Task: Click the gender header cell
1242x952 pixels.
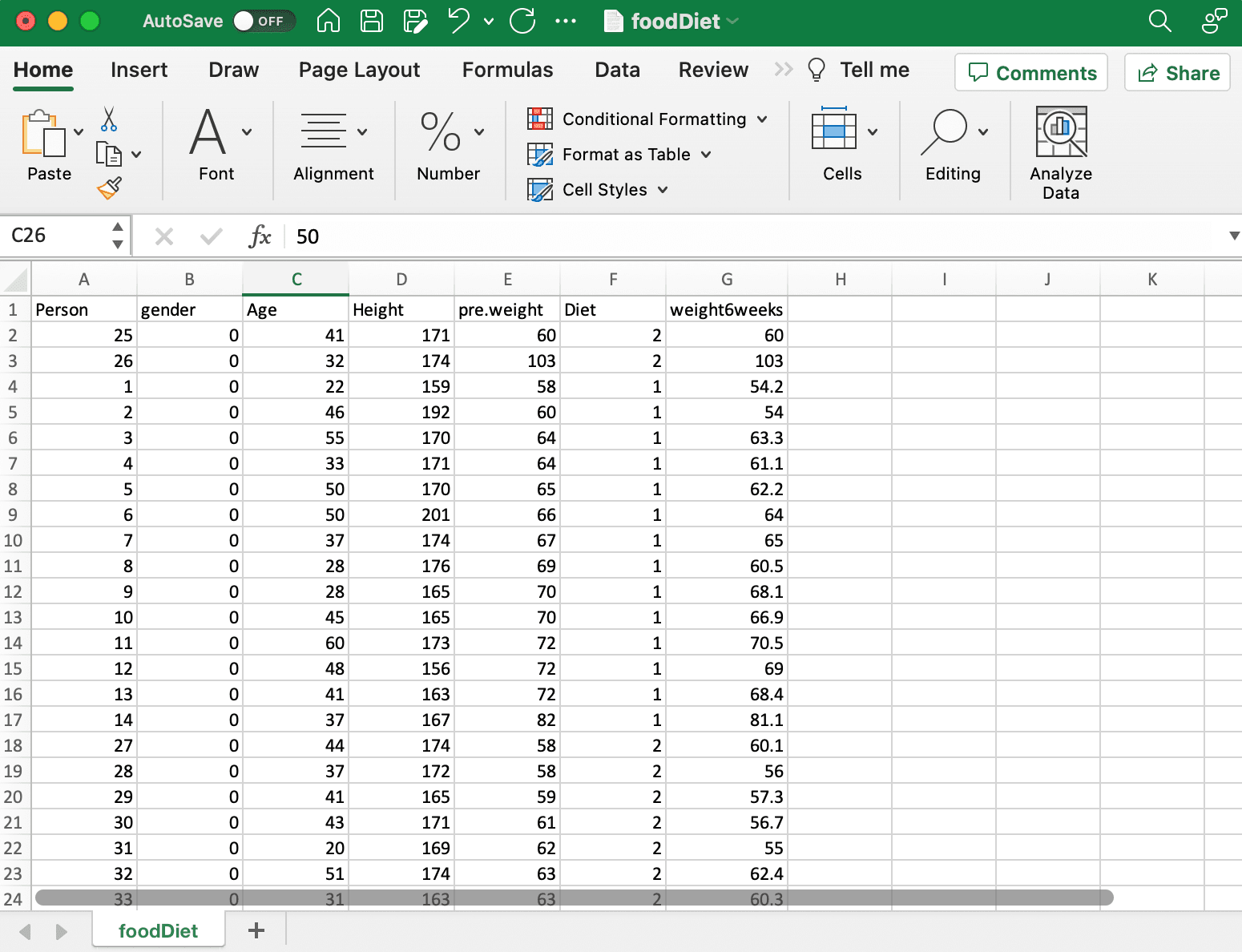Action: click(190, 309)
